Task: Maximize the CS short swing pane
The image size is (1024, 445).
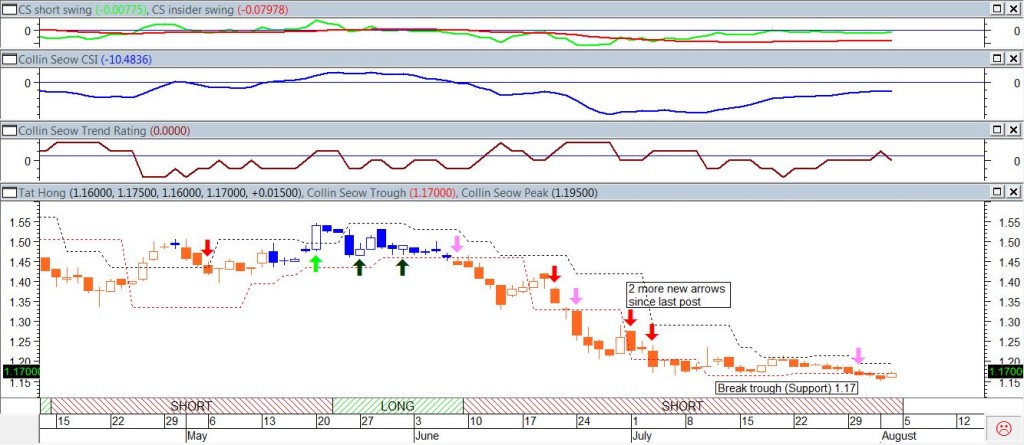Action: (997, 9)
